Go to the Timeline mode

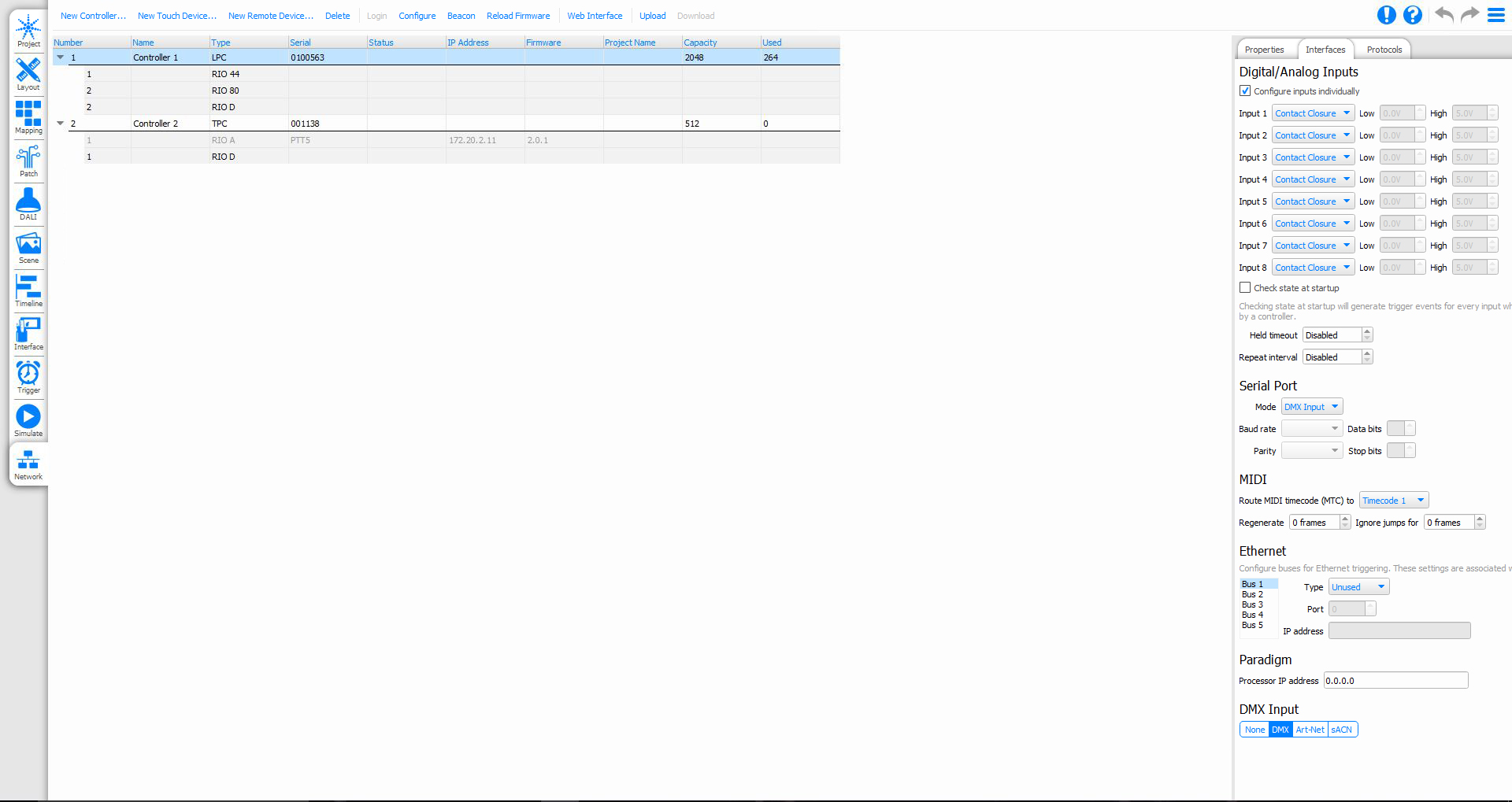tap(28, 290)
